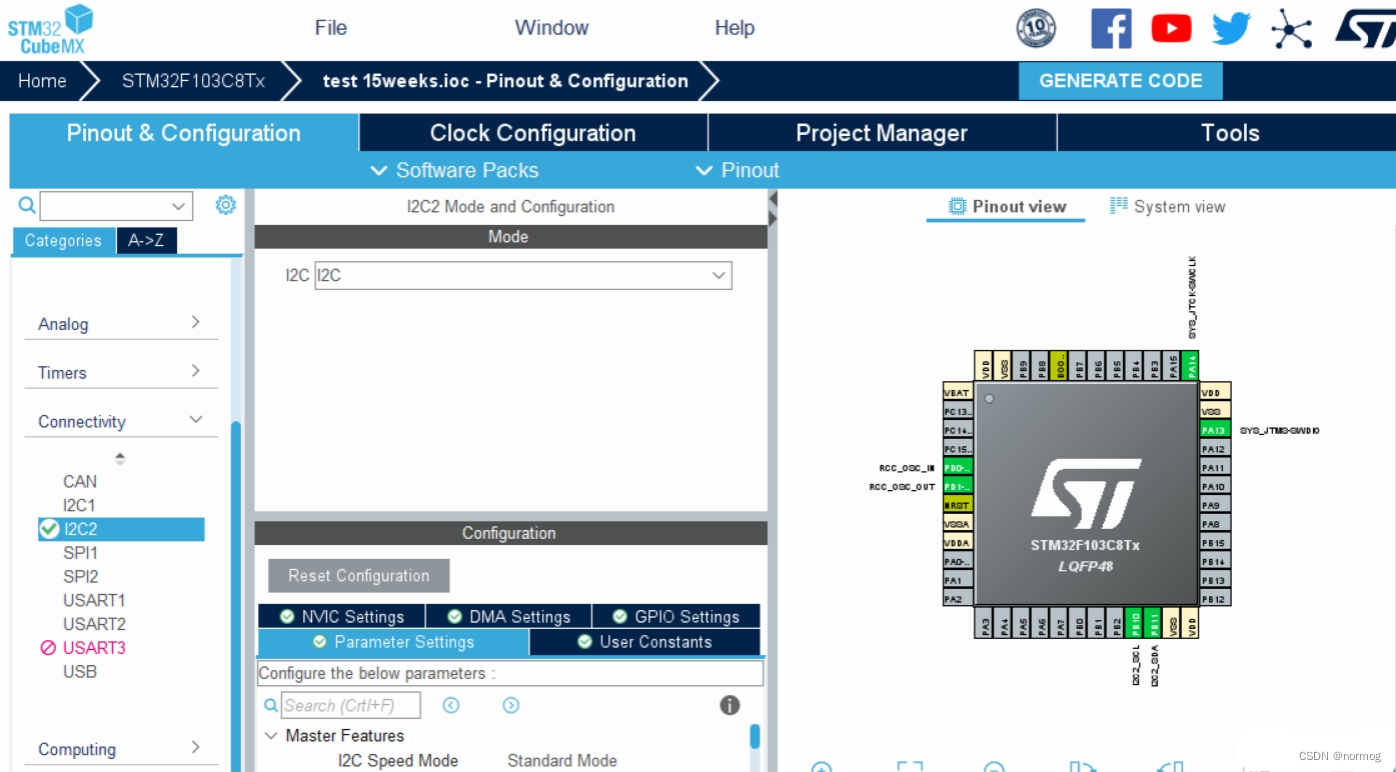Click Reset Configuration button
Viewport: 1396px width, 772px height.
[359, 576]
